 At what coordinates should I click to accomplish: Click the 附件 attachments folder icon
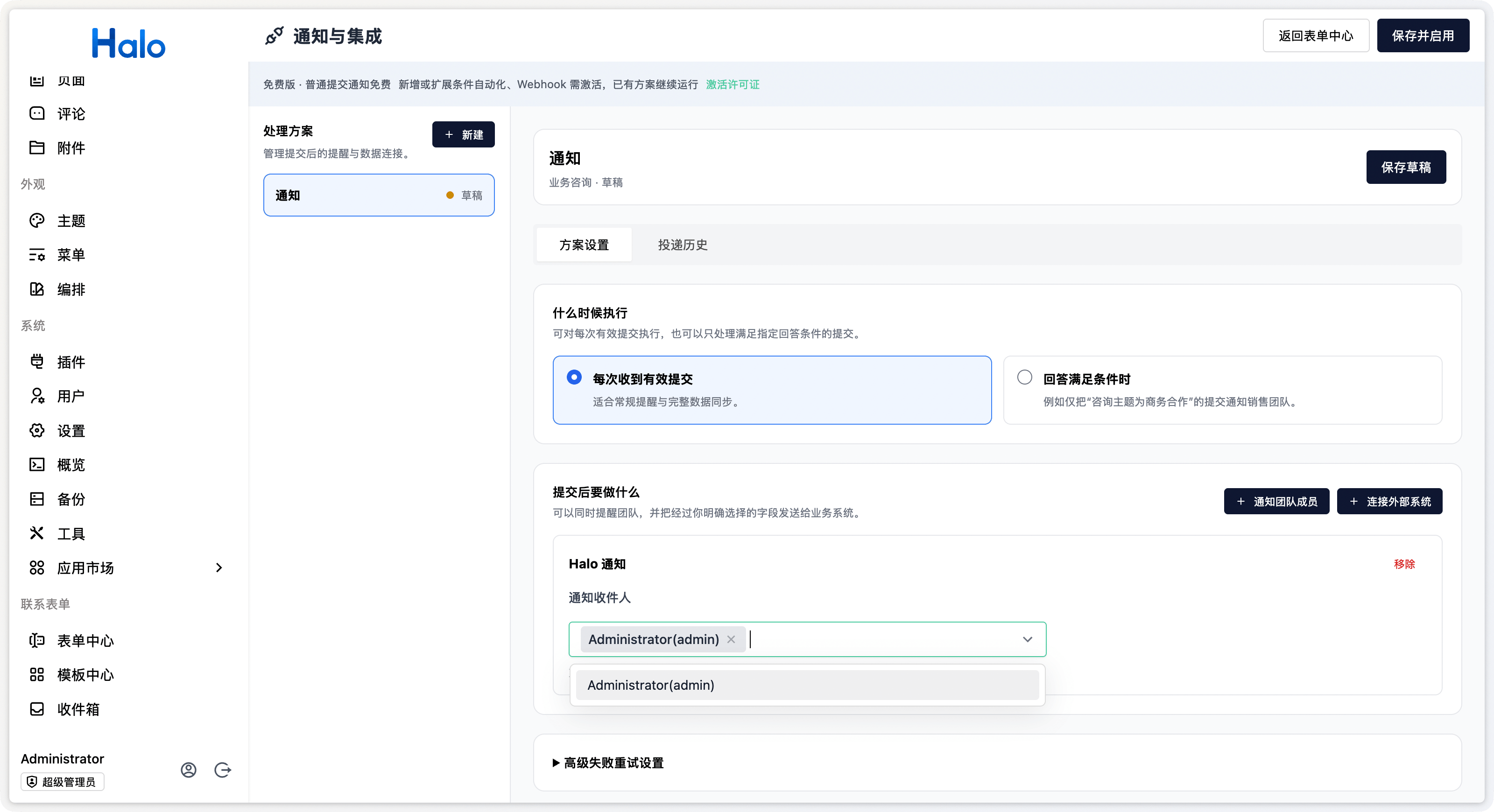tap(36, 148)
